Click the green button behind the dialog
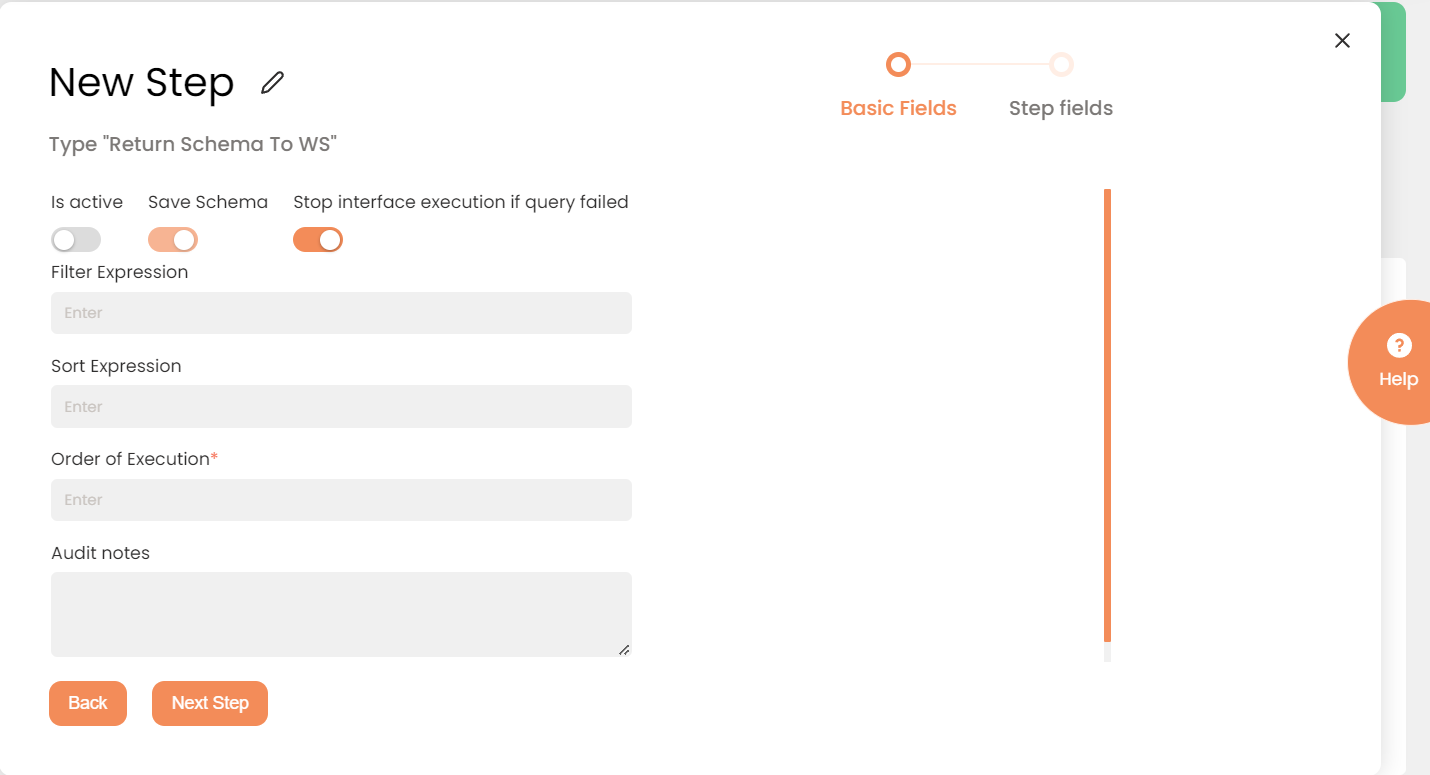The height and width of the screenshot is (775, 1430). [x=1393, y=52]
